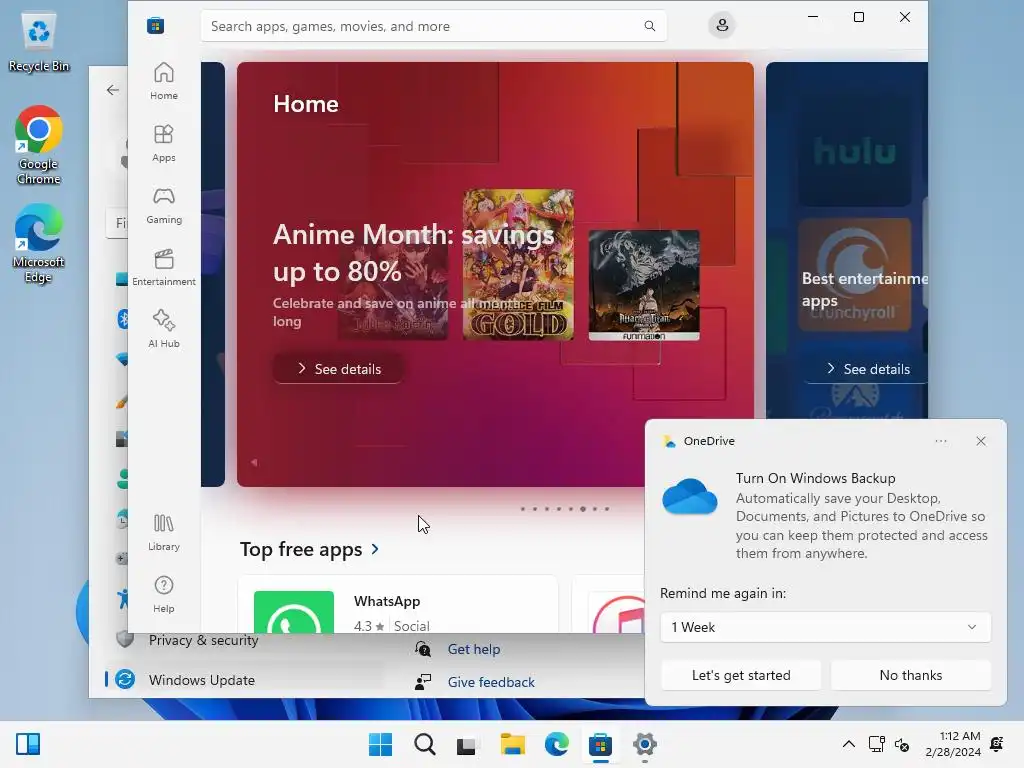The height and width of the screenshot is (768, 1024).
Task: Go back in Settings window
Action: [x=113, y=90]
